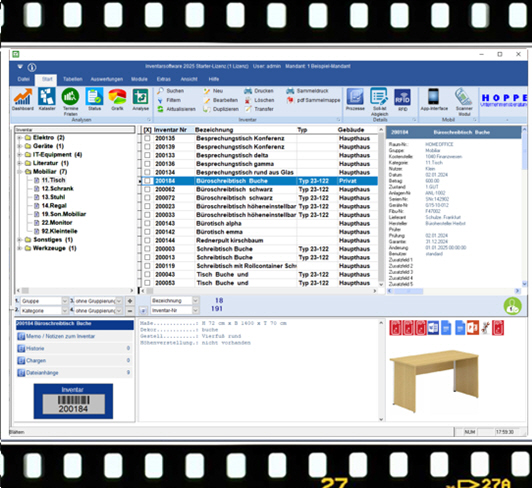532x488 pixels.
Task: Check the box for item 200143
Action: 147,223
